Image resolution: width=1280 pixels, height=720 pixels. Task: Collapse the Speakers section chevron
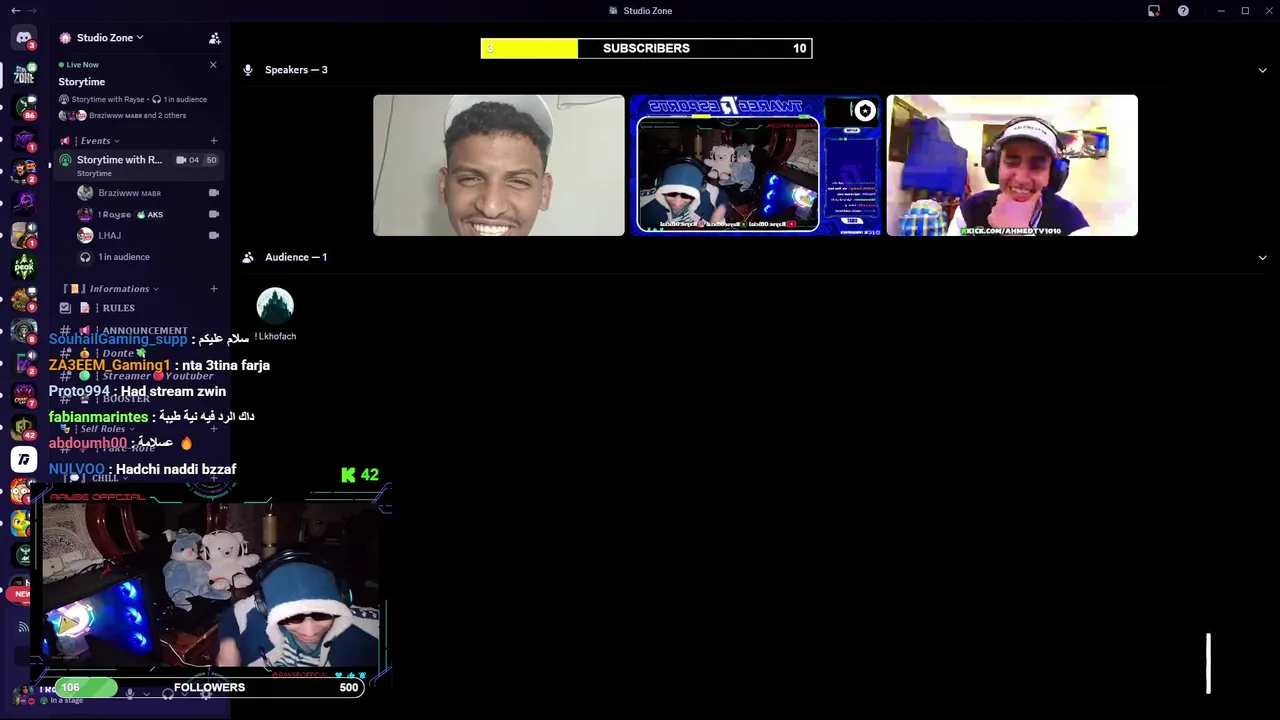(1262, 70)
